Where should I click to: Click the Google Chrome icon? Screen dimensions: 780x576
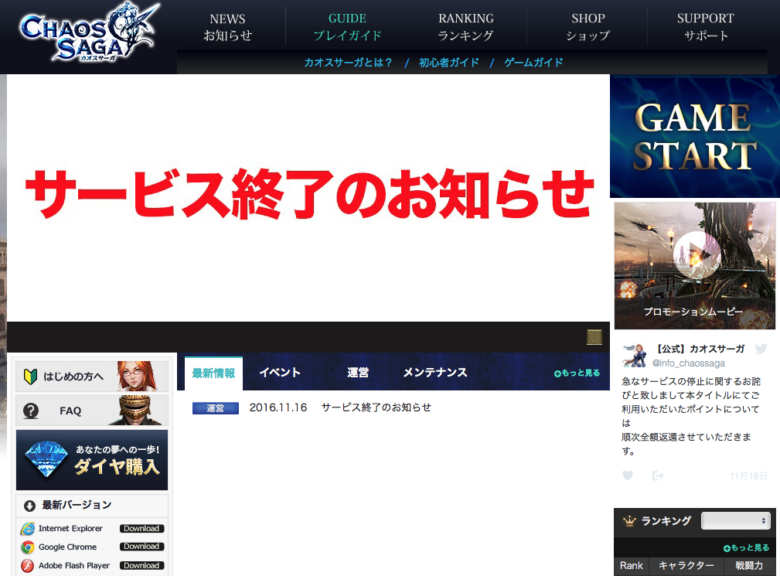tap(27, 547)
